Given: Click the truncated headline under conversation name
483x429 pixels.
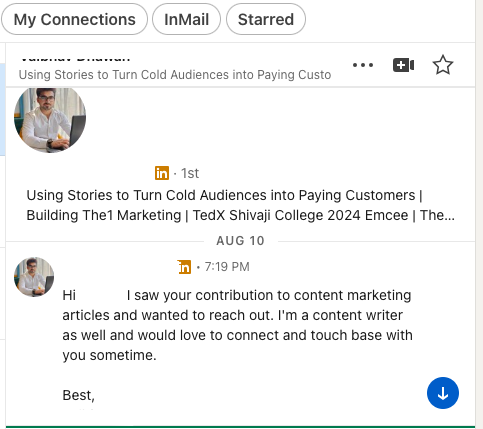Looking at the screenshot, I should [175, 75].
